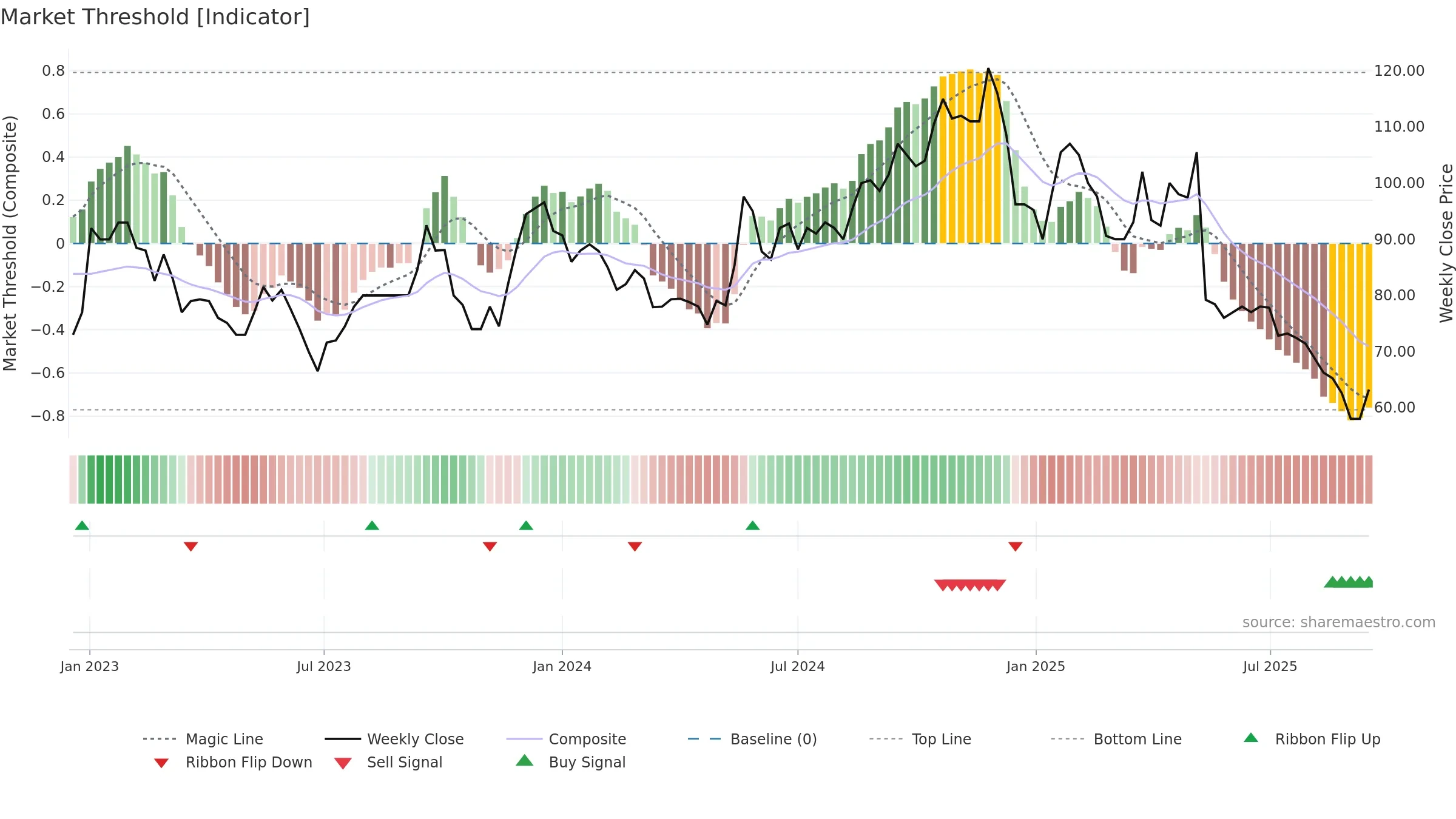1456x819 pixels.
Task: Click the Jul 2023 x-axis label
Action: (324, 667)
